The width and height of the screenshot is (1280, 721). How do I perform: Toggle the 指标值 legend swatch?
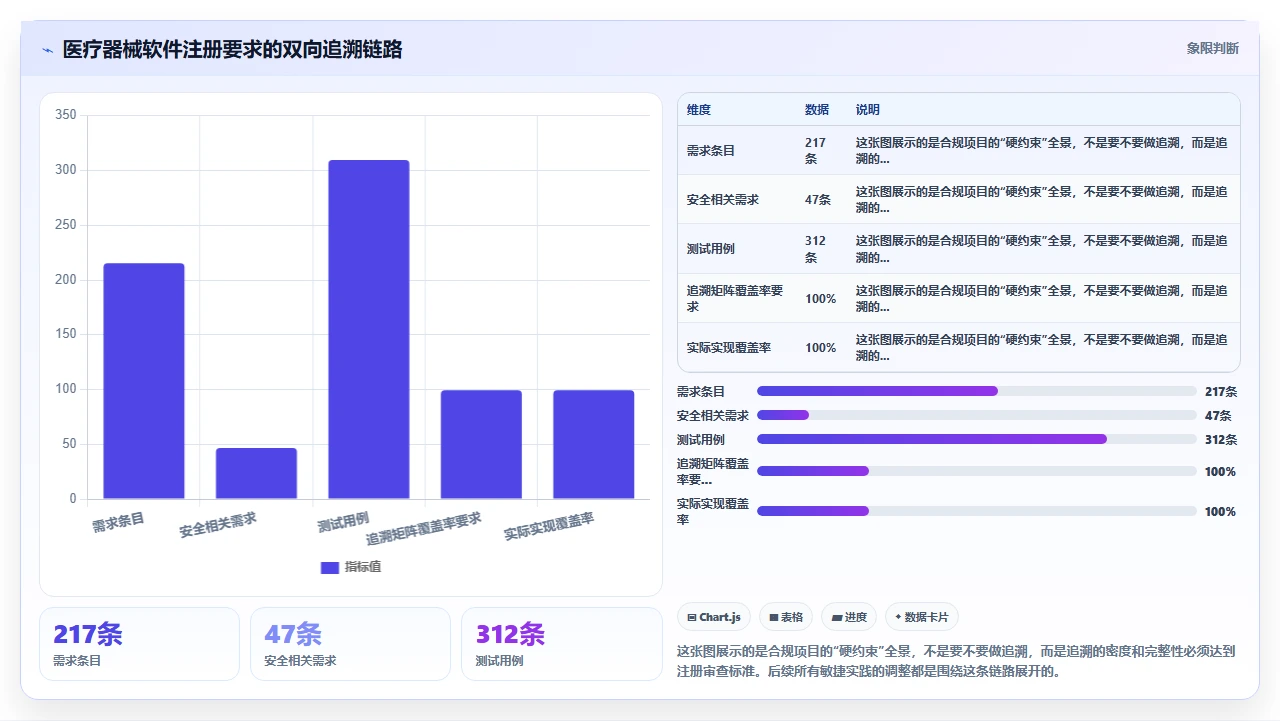[x=330, y=567]
